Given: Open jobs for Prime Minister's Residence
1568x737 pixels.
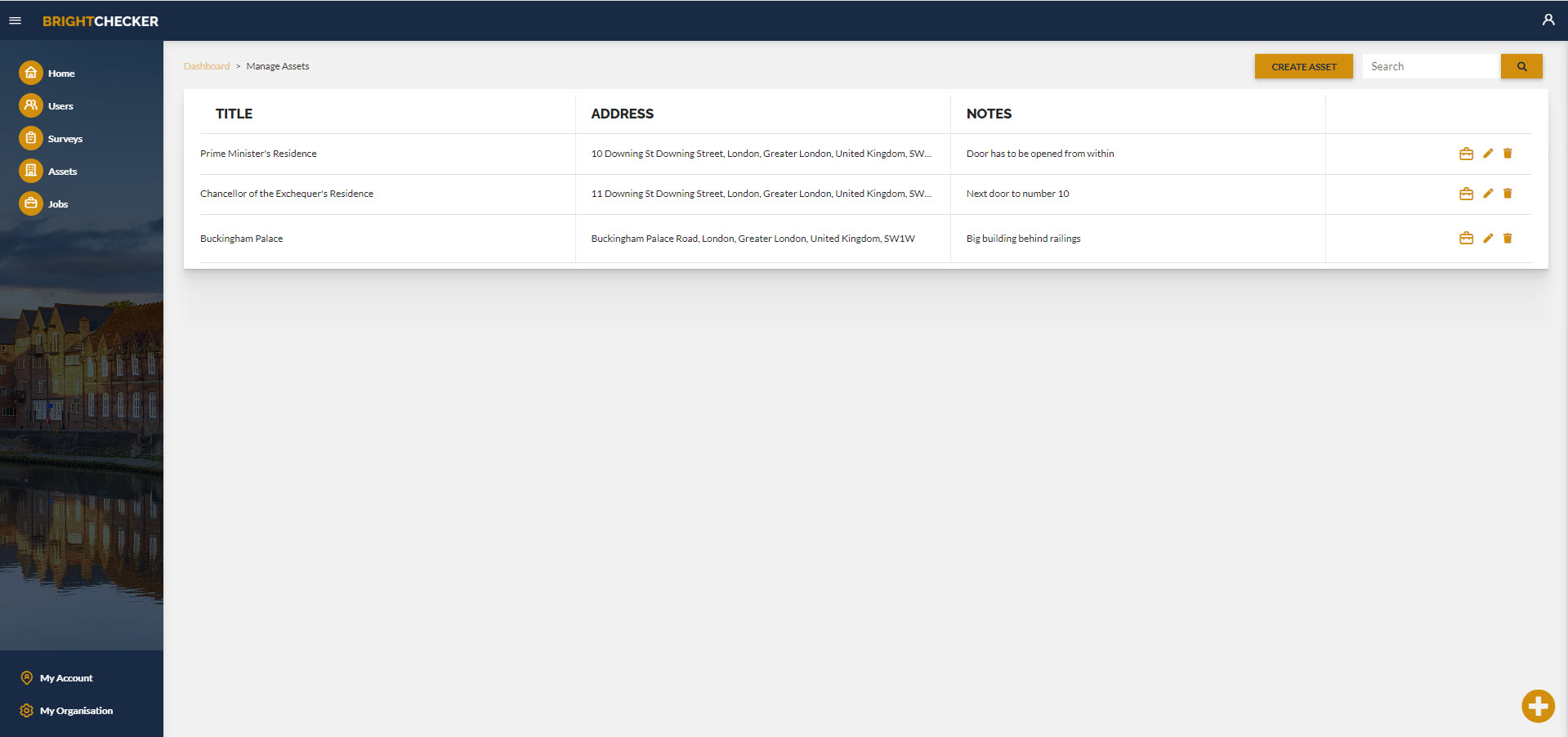Looking at the screenshot, I should click(1466, 154).
